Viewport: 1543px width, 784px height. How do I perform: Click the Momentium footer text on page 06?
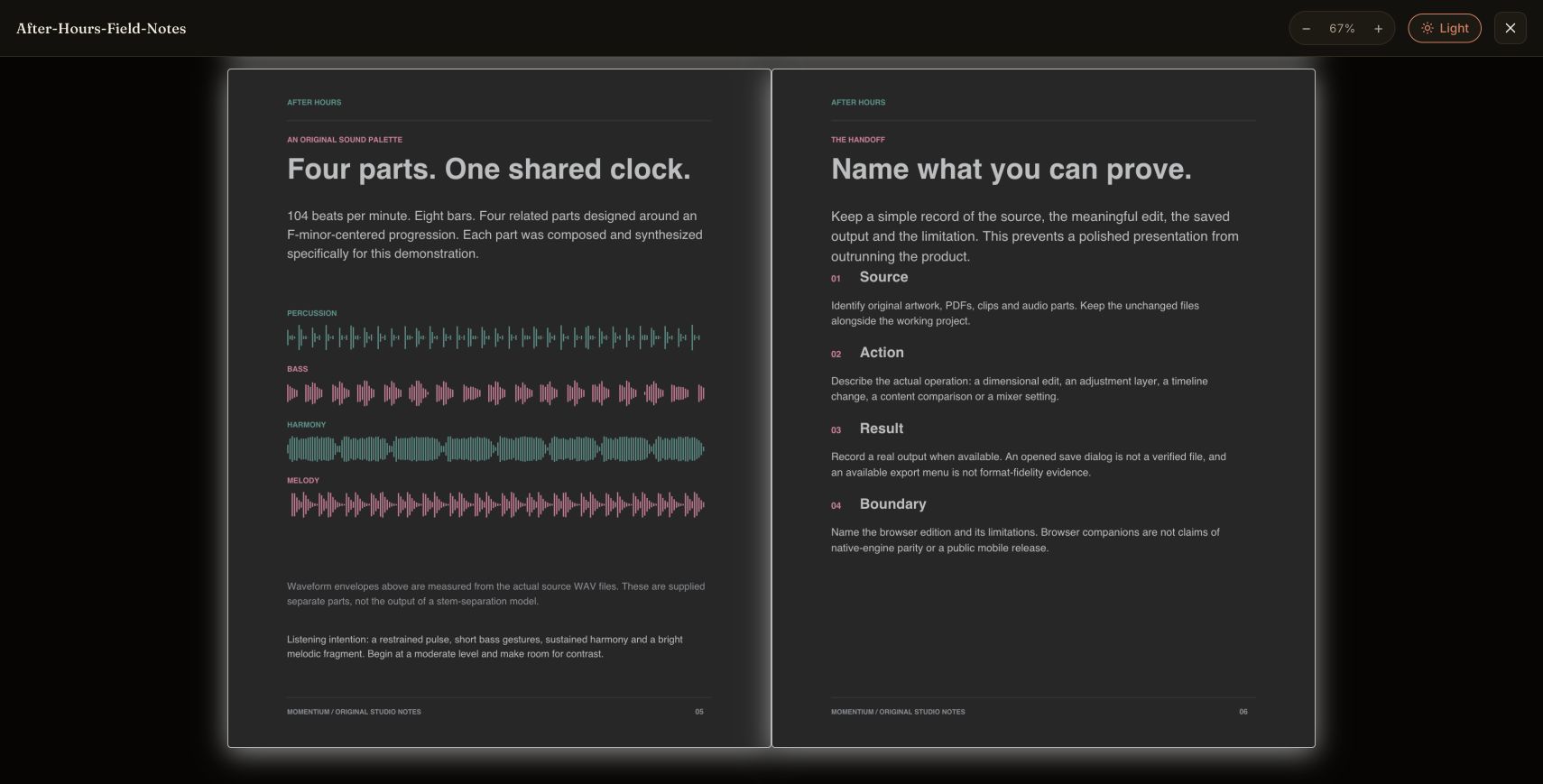(898, 712)
